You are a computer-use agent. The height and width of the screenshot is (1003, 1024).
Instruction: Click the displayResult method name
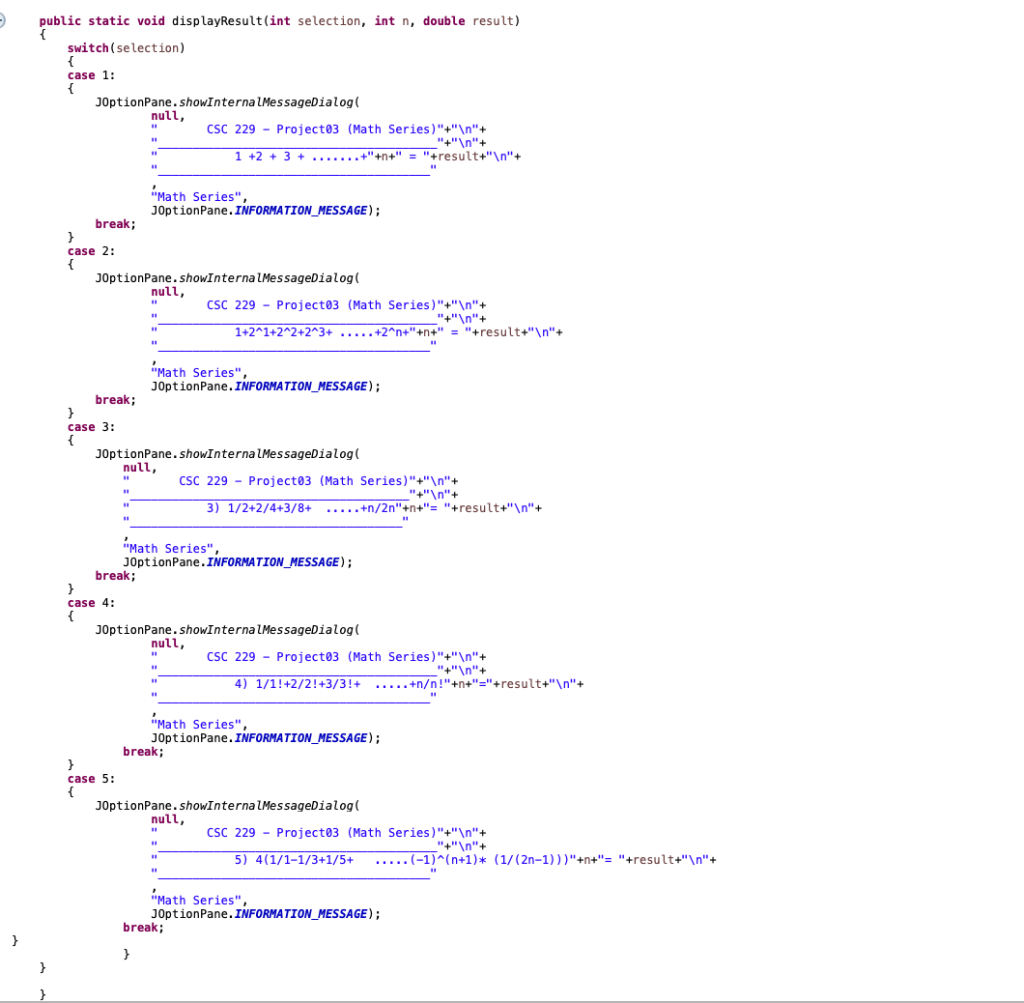(x=217, y=21)
